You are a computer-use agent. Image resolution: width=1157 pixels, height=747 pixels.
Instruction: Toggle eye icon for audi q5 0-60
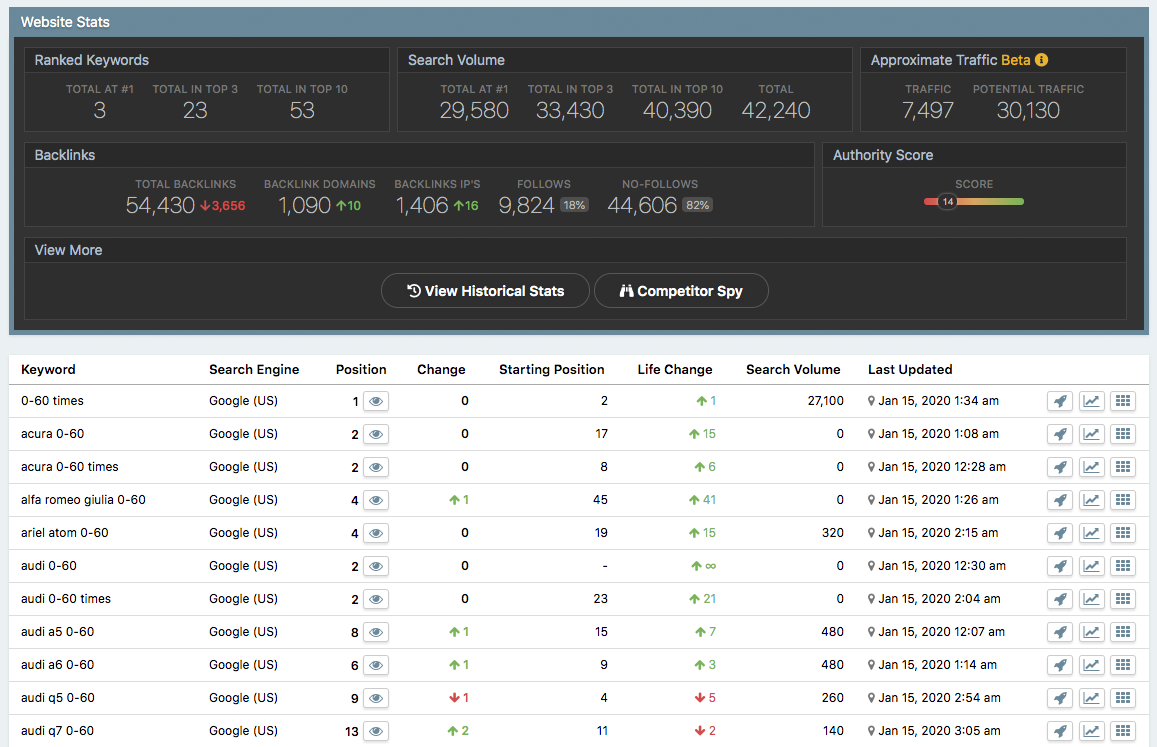pos(376,699)
